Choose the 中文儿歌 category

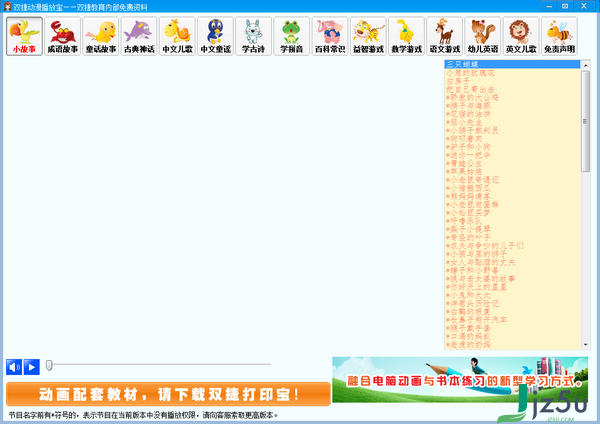[x=177, y=36]
